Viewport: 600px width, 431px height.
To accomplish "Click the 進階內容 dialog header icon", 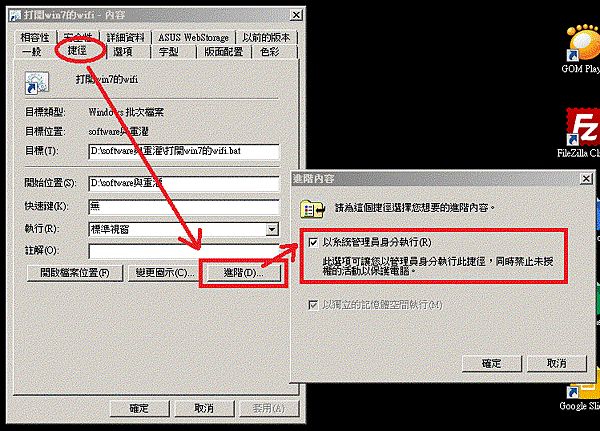I will coord(313,209).
